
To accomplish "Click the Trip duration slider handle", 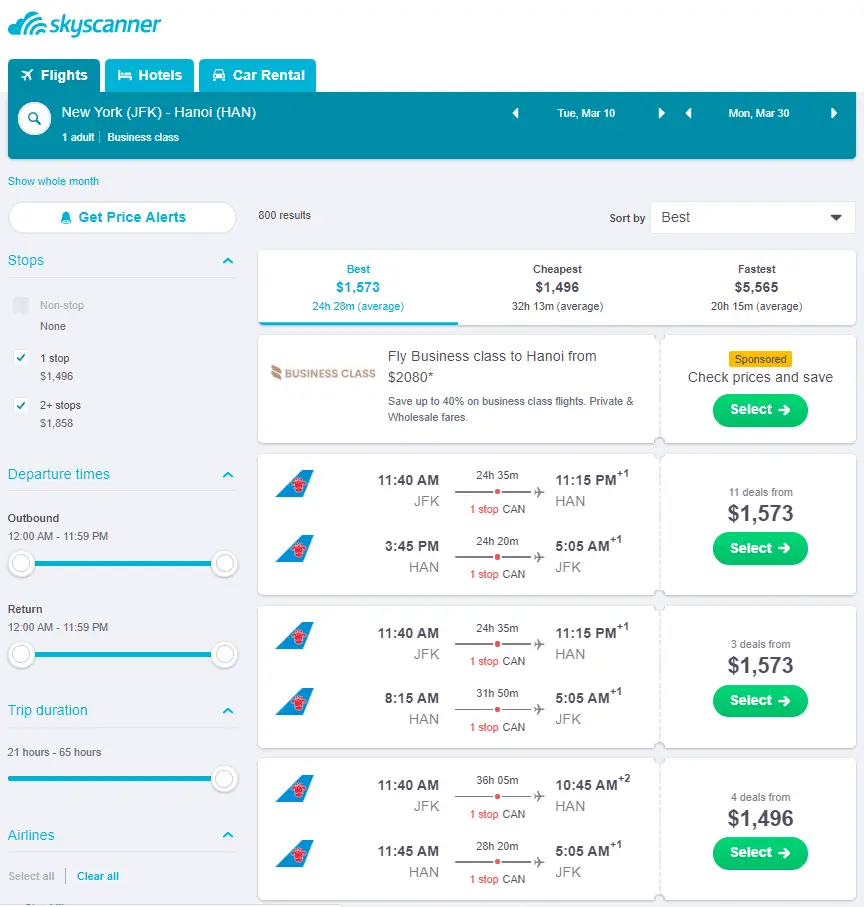I will [x=225, y=778].
